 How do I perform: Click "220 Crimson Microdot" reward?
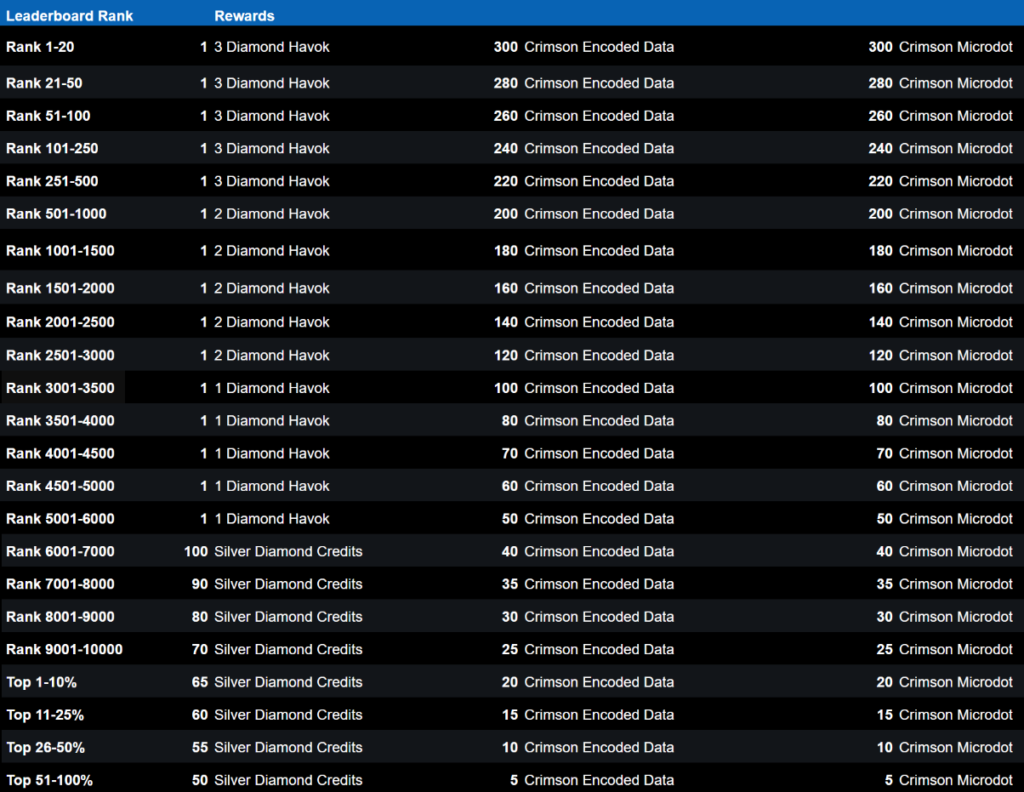(x=940, y=182)
